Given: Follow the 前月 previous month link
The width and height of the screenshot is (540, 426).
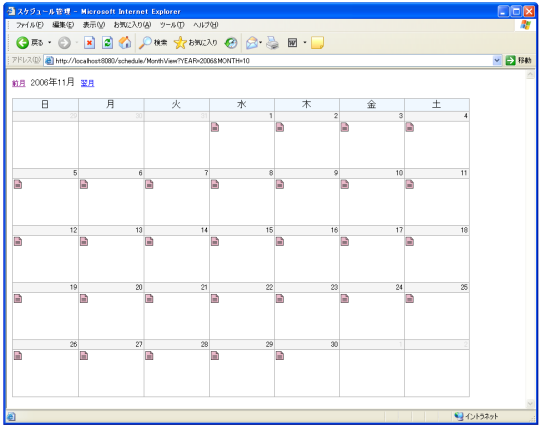Looking at the screenshot, I should point(19,83).
